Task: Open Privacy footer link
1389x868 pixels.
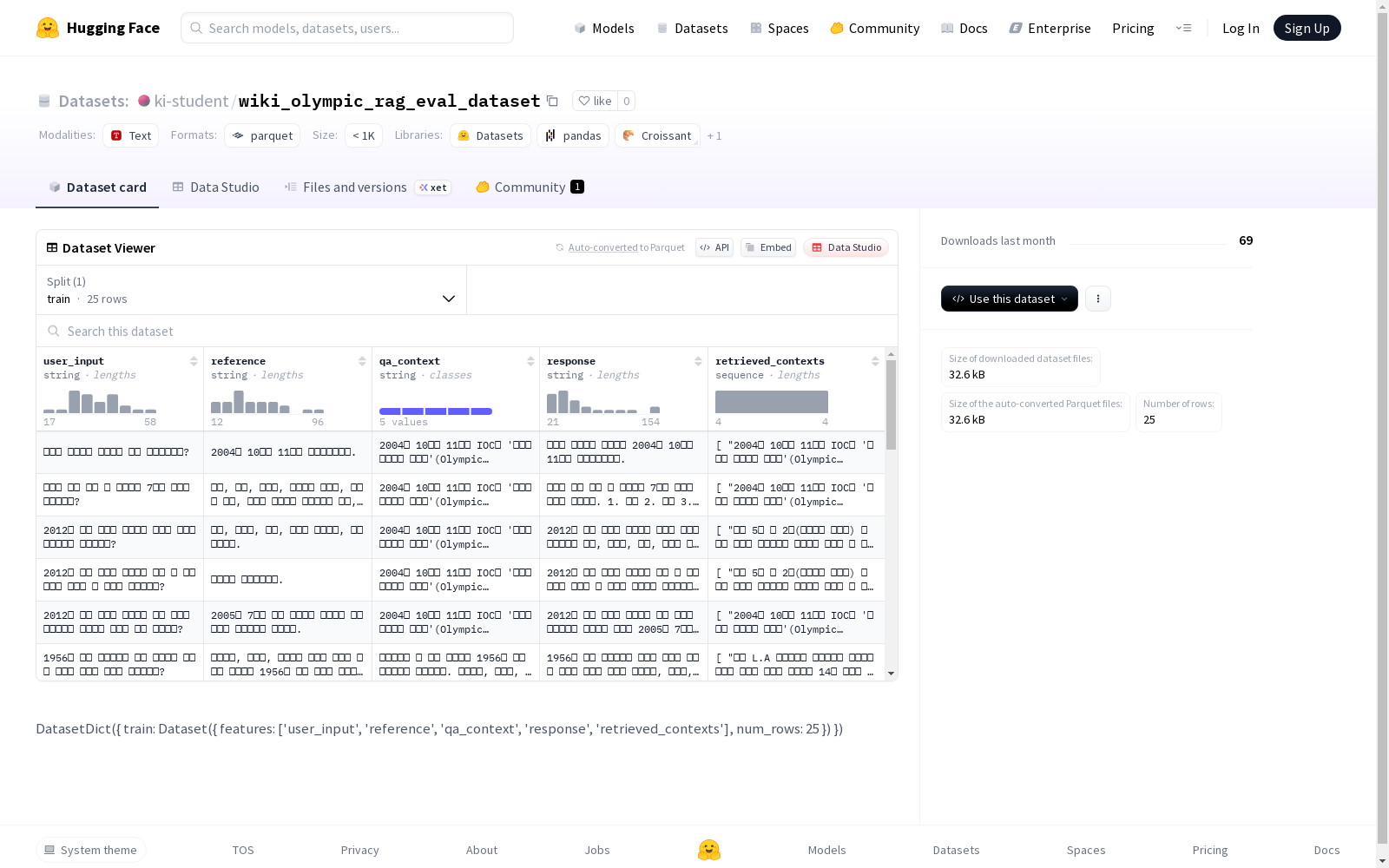Action: coord(359,850)
